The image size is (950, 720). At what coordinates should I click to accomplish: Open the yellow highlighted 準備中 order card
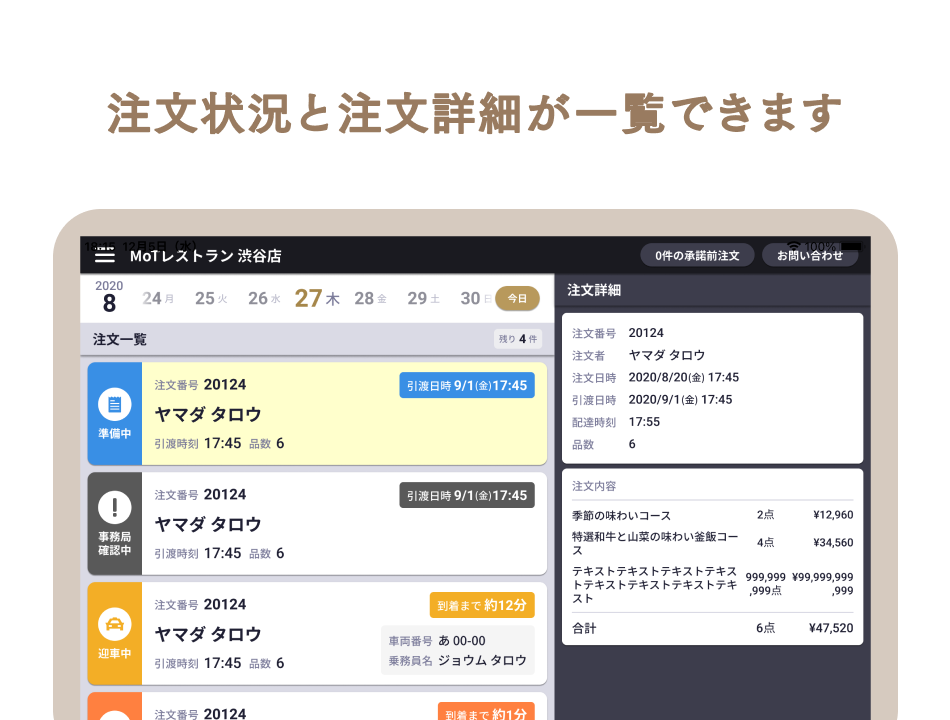pyautogui.click(x=317, y=414)
